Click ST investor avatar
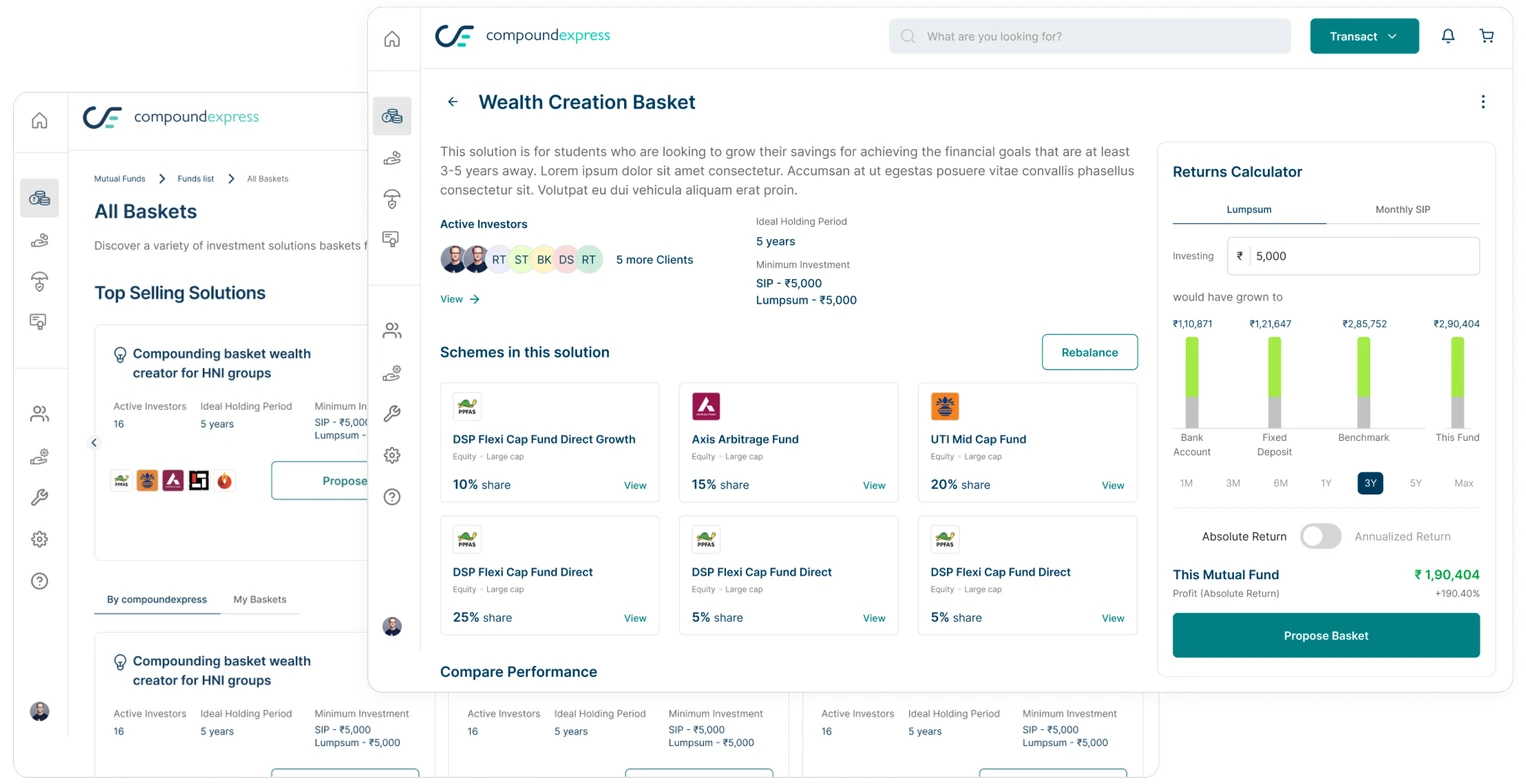 tap(521, 260)
